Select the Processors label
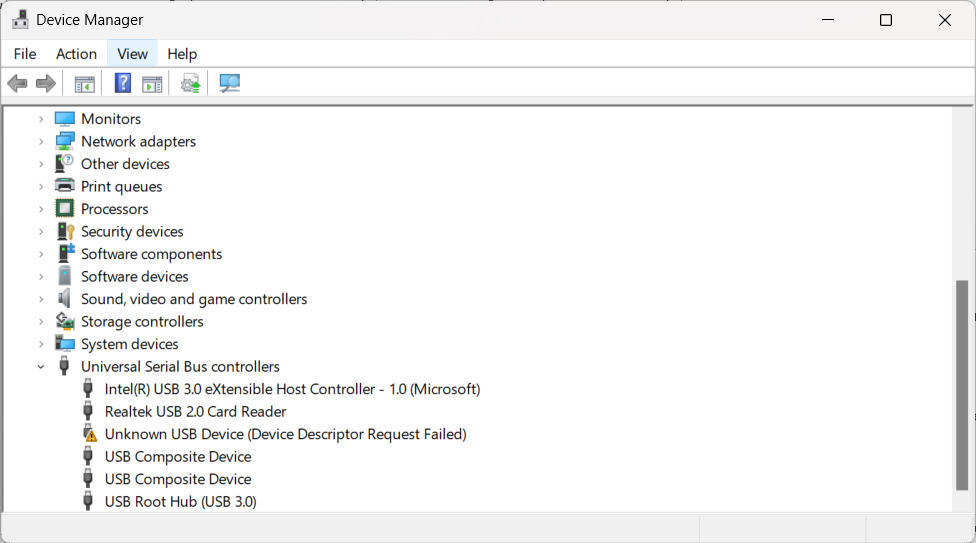The width and height of the screenshot is (976, 543). click(x=115, y=209)
